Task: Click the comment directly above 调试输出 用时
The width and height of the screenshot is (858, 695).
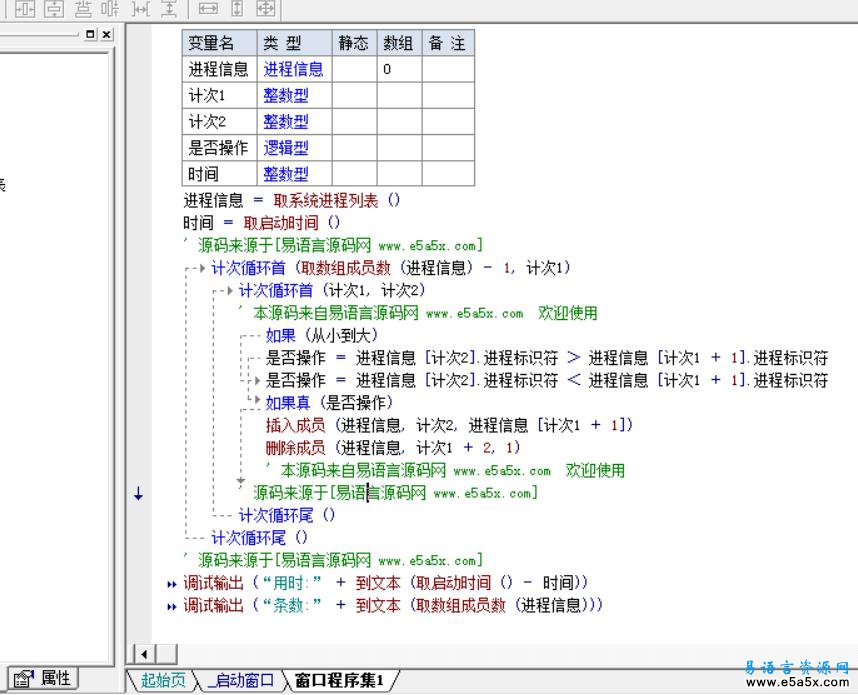Action: point(333,560)
